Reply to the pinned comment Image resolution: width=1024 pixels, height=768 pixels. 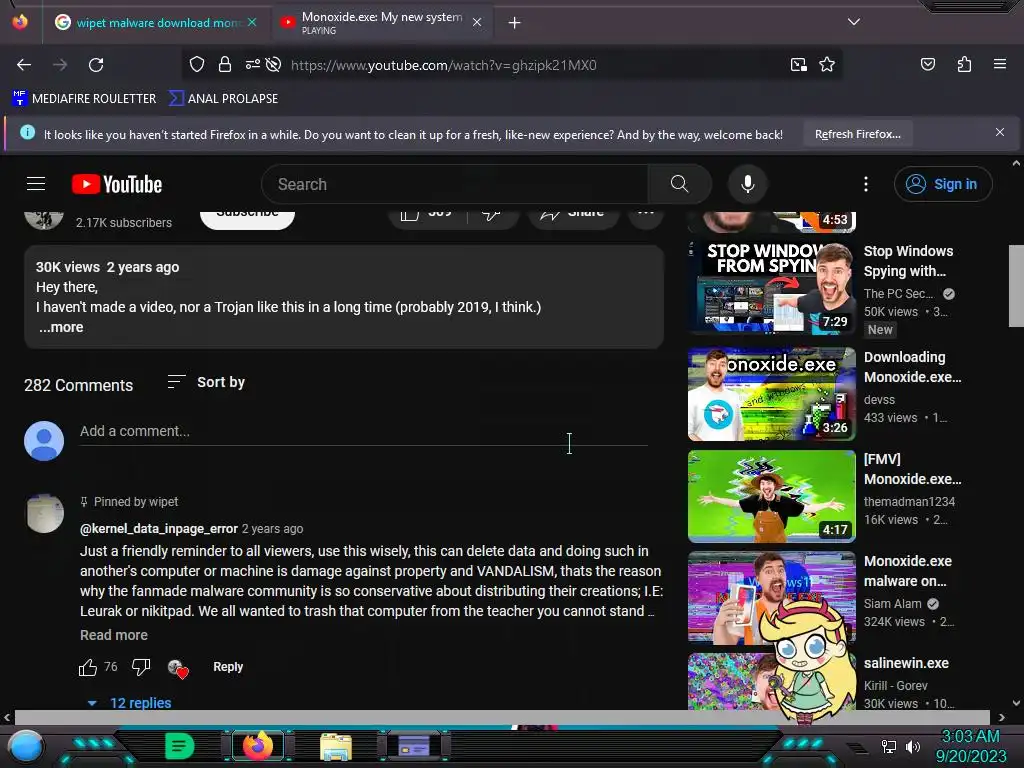(228, 667)
